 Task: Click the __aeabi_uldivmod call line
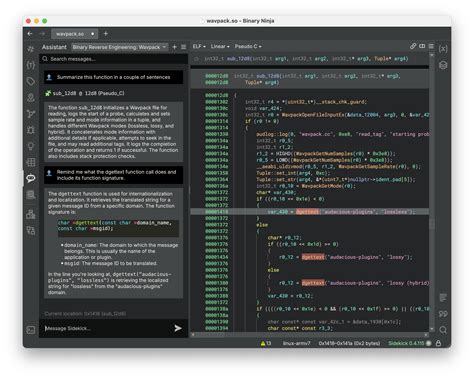pos(338,167)
